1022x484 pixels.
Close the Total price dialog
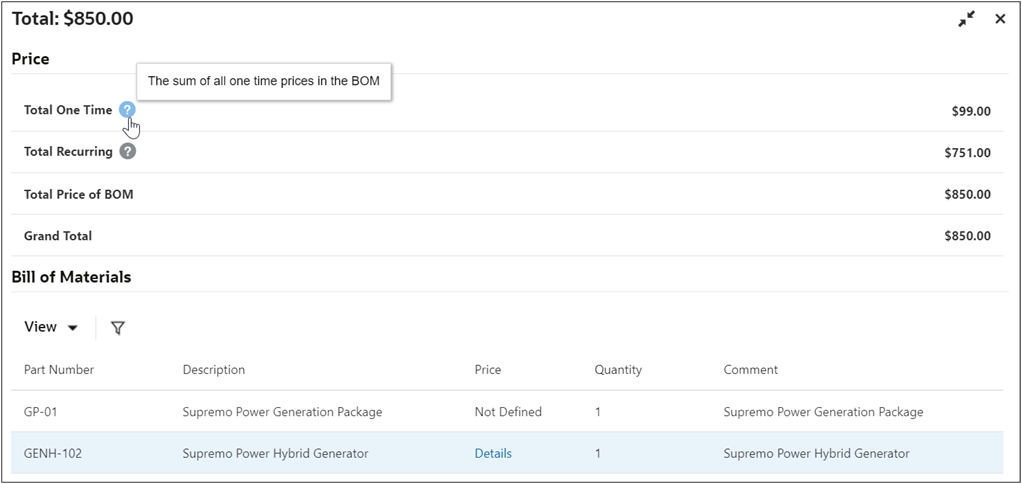point(1000,19)
